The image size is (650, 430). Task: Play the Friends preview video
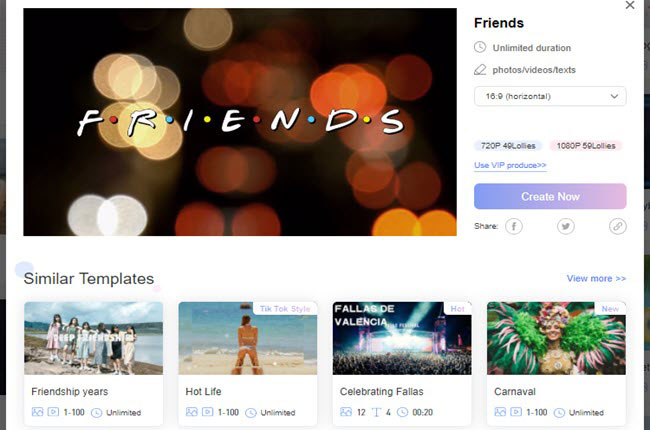[x=240, y=122]
